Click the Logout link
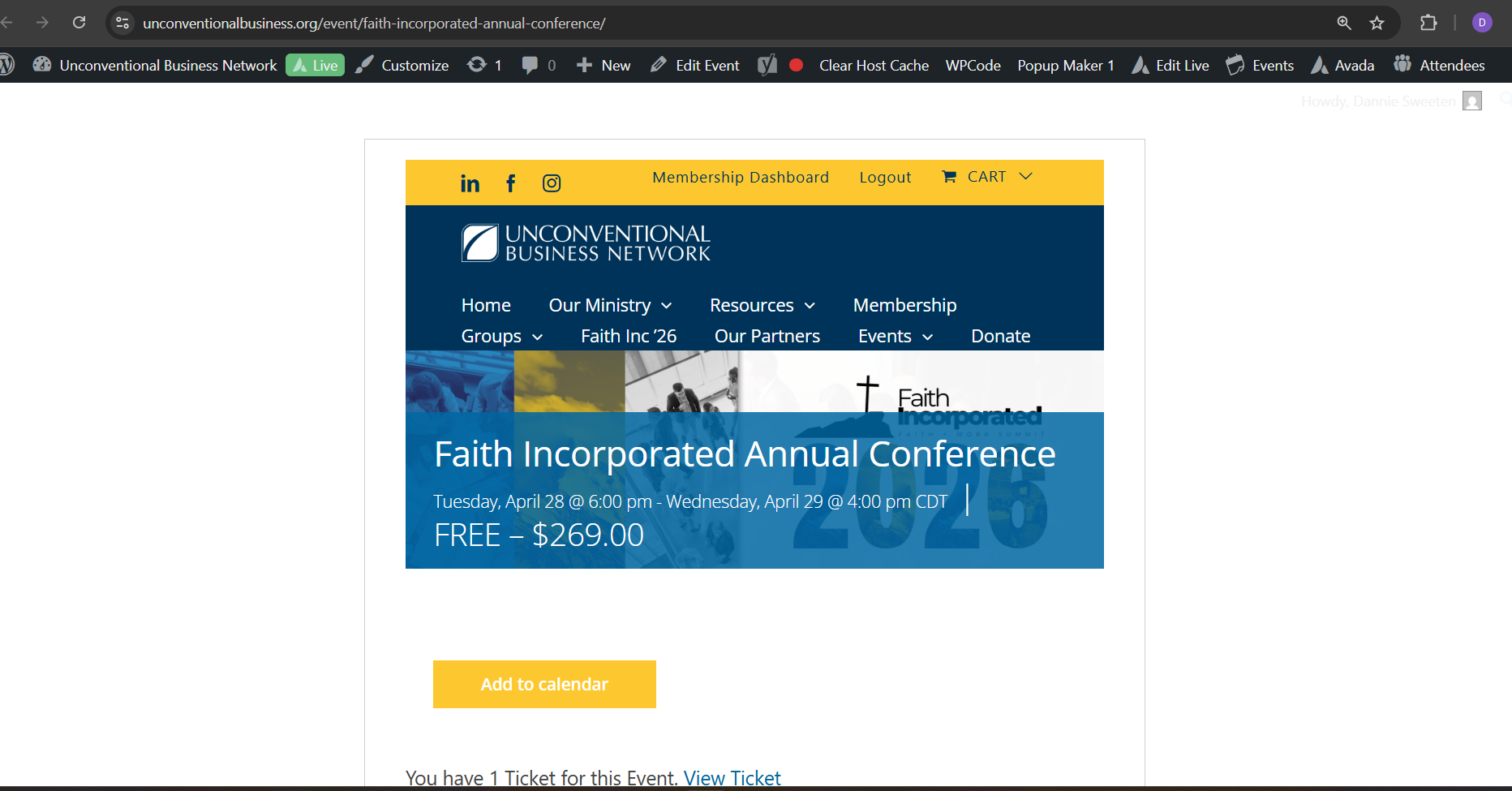1512x791 pixels. click(885, 177)
